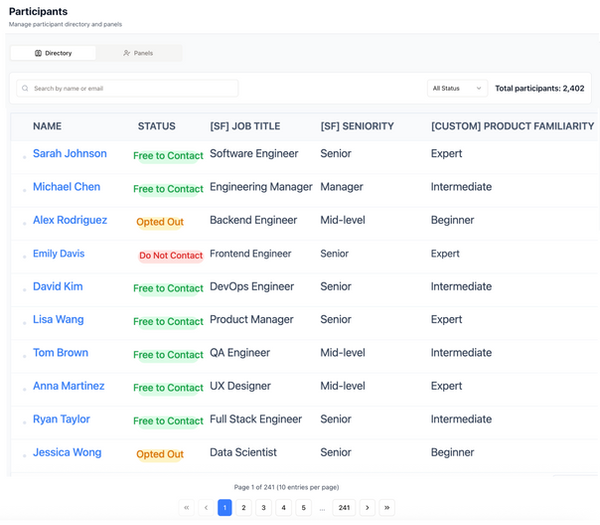600x525 pixels.
Task: Click the Search by name or email field
Action: click(127, 88)
